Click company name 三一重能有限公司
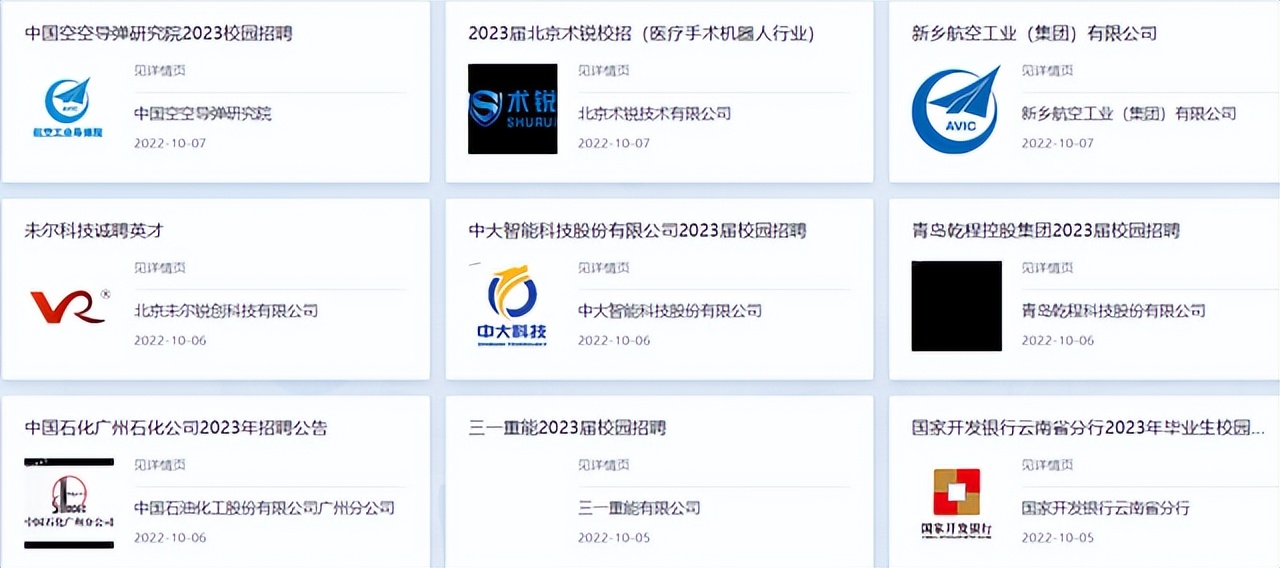Image resolution: width=1280 pixels, height=568 pixels. point(639,508)
